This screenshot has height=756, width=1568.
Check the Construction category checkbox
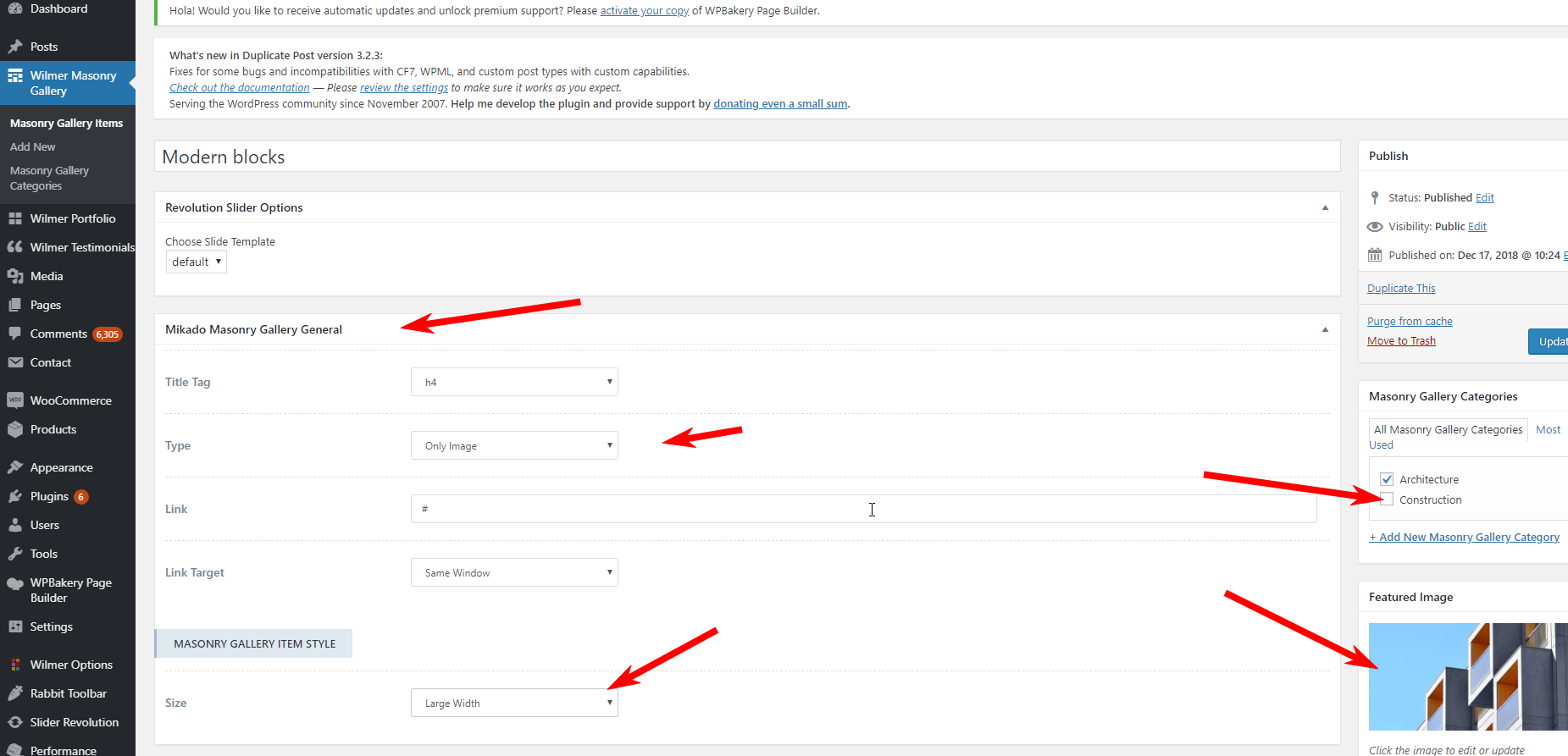(1387, 499)
